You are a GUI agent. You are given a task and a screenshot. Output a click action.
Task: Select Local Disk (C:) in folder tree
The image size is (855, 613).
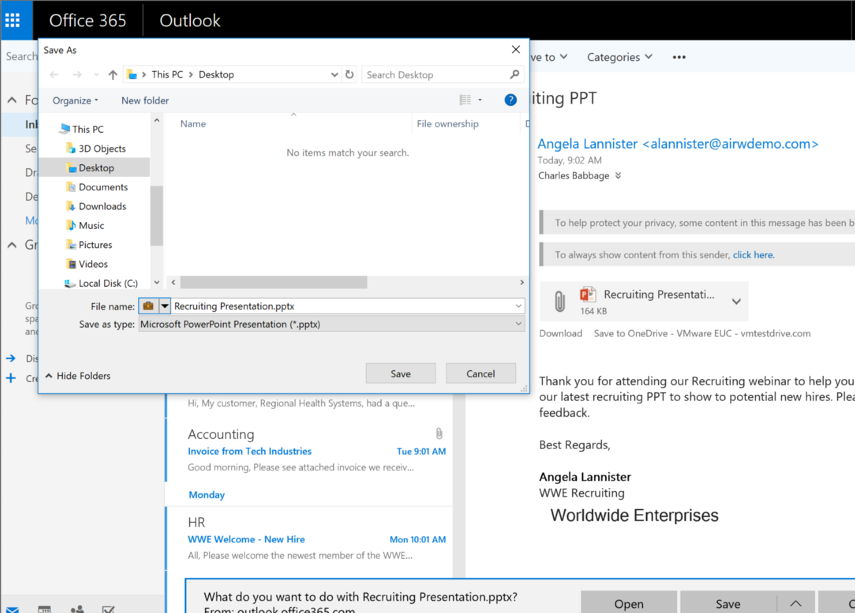108,283
